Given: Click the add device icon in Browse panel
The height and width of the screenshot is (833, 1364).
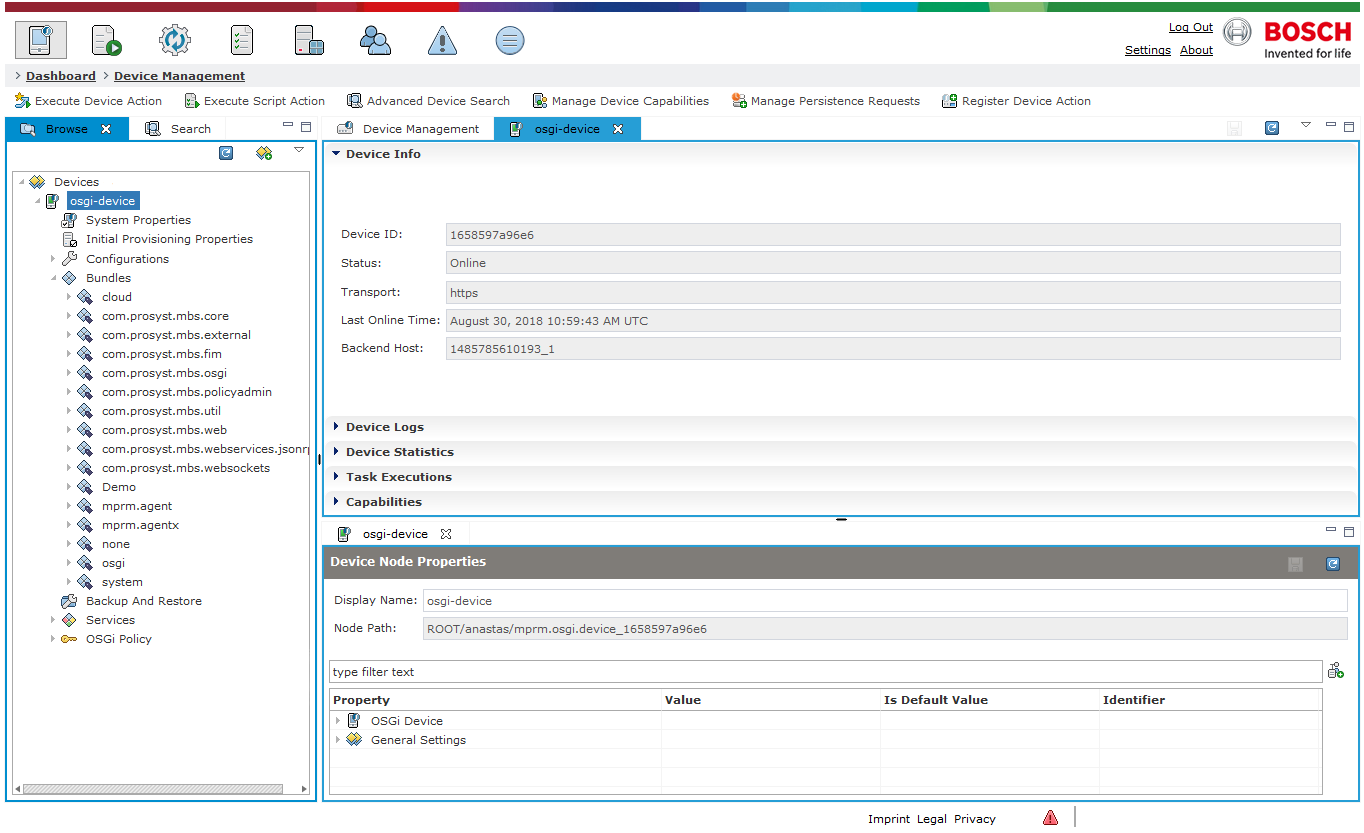Looking at the screenshot, I should (x=264, y=153).
